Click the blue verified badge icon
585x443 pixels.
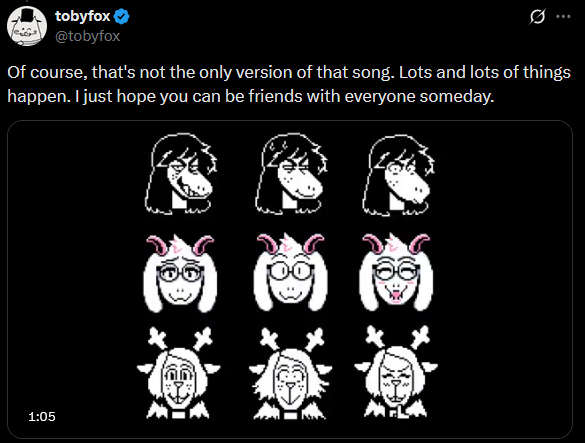point(121,16)
